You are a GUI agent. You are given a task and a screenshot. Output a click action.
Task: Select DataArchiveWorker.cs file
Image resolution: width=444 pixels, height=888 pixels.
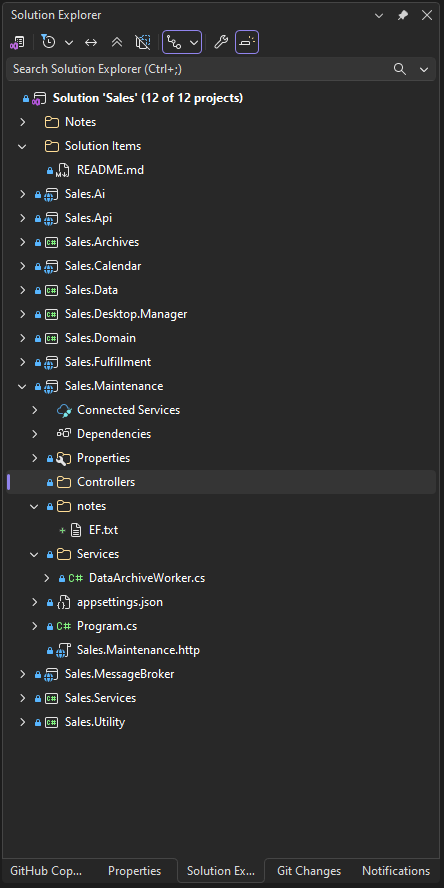point(147,578)
